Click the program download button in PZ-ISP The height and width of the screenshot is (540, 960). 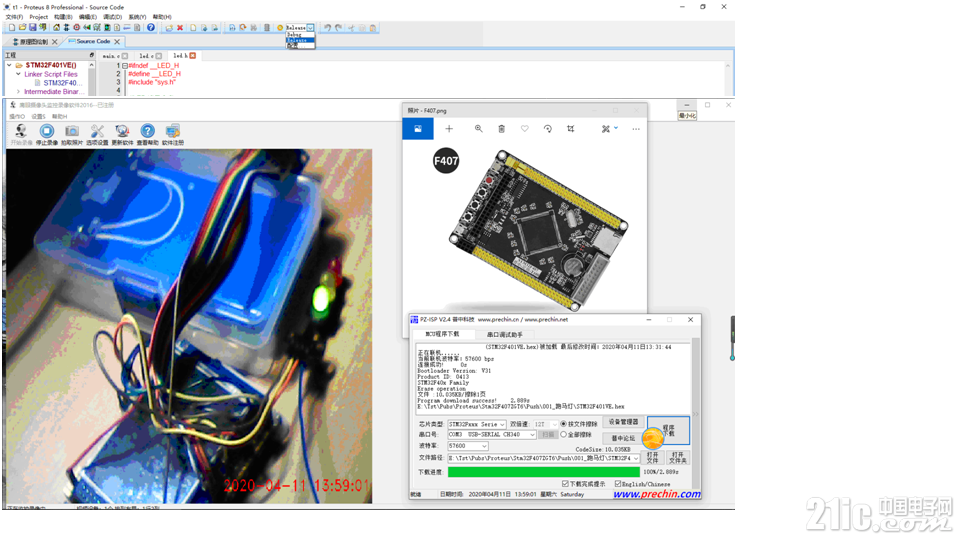tap(668, 430)
